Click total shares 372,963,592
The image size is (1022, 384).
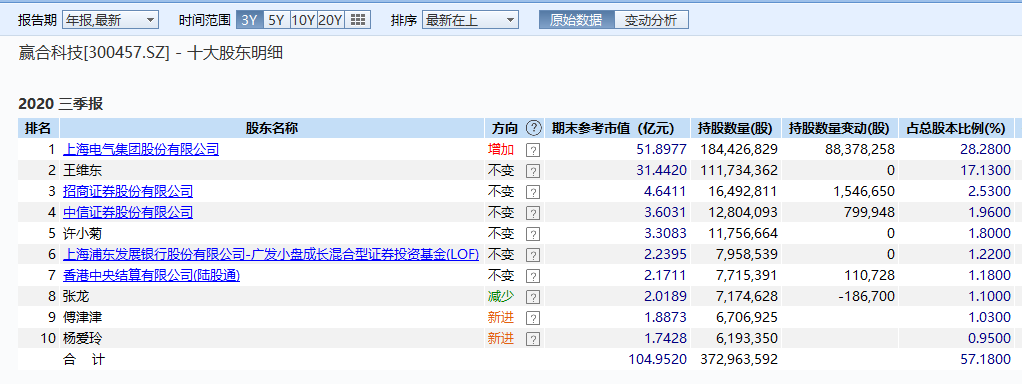pyautogui.click(x=739, y=359)
